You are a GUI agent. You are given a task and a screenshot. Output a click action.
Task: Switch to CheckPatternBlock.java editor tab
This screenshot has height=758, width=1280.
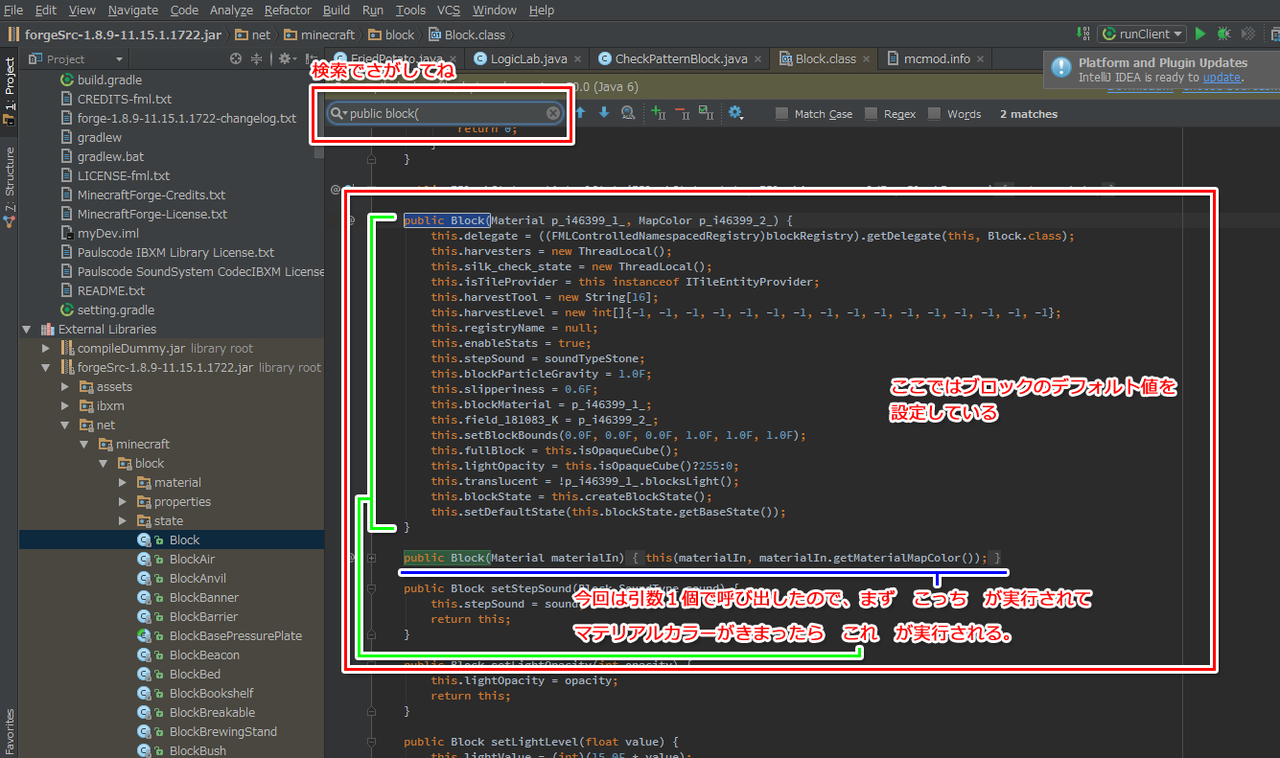click(x=681, y=59)
